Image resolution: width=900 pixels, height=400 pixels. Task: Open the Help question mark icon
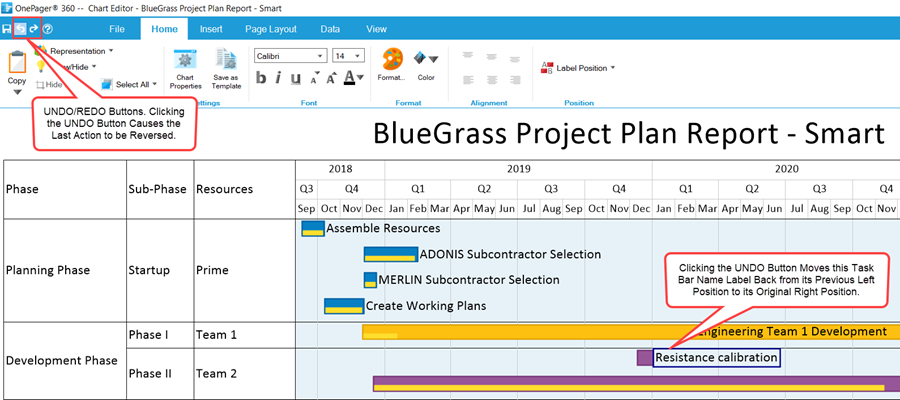click(x=48, y=29)
